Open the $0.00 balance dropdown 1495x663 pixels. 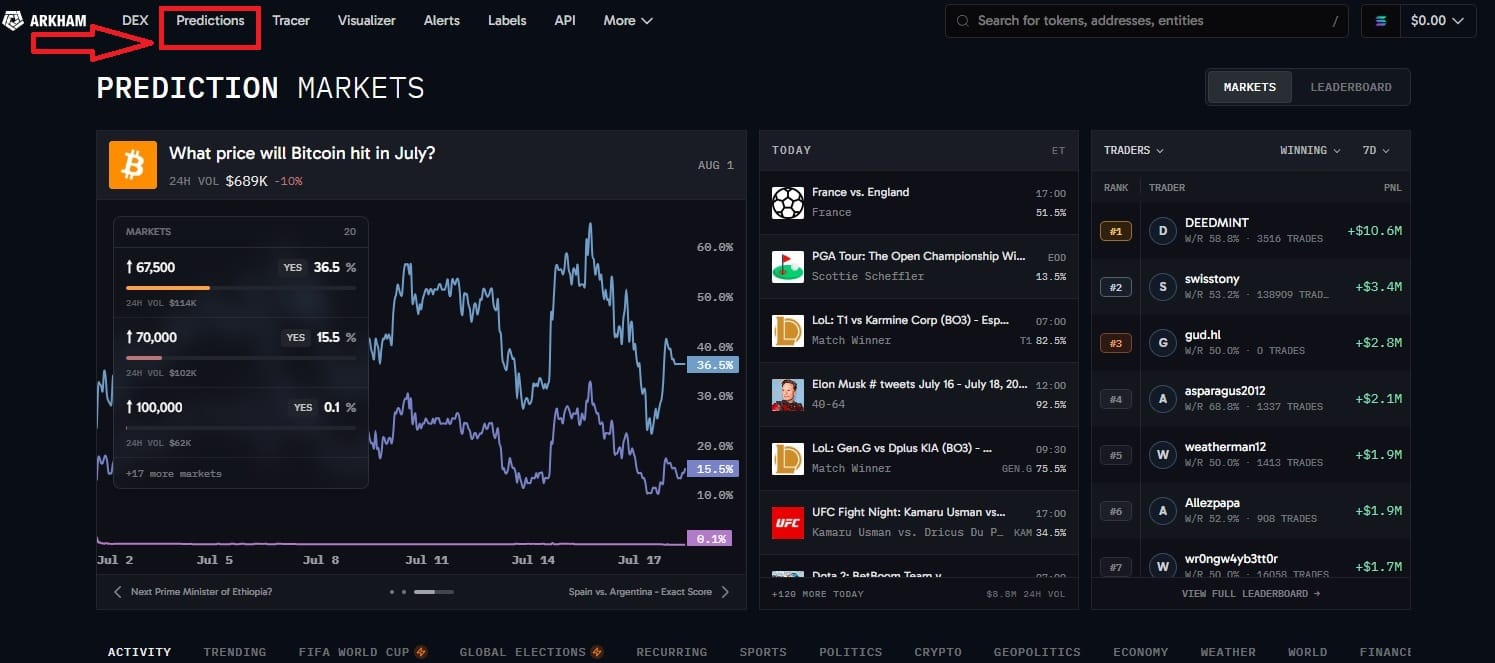click(1437, 20)
